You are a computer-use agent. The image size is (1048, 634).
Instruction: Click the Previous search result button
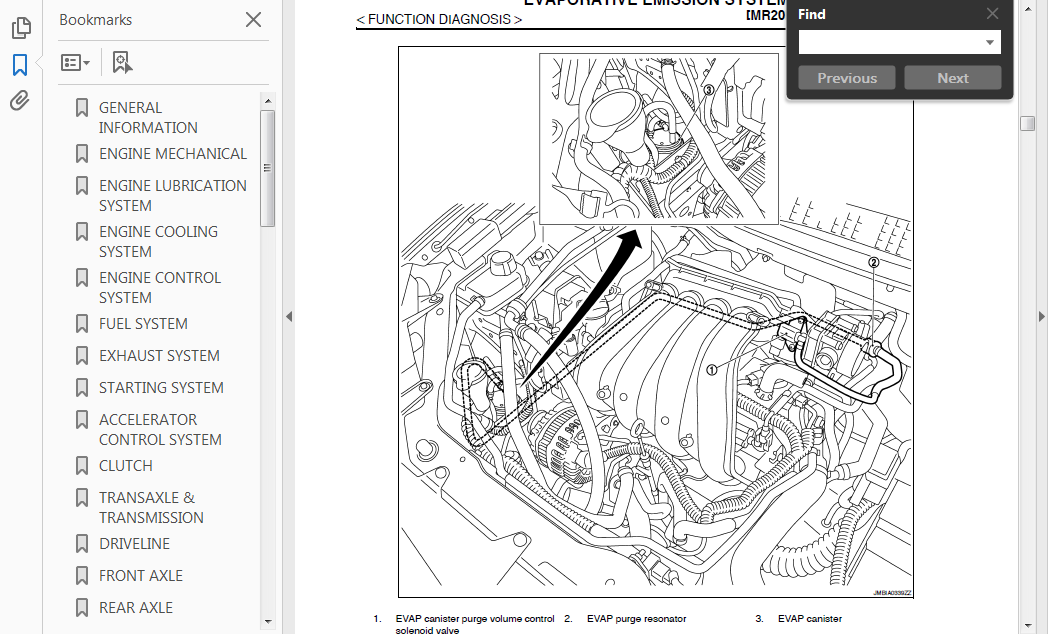click(x=847, y=78)
